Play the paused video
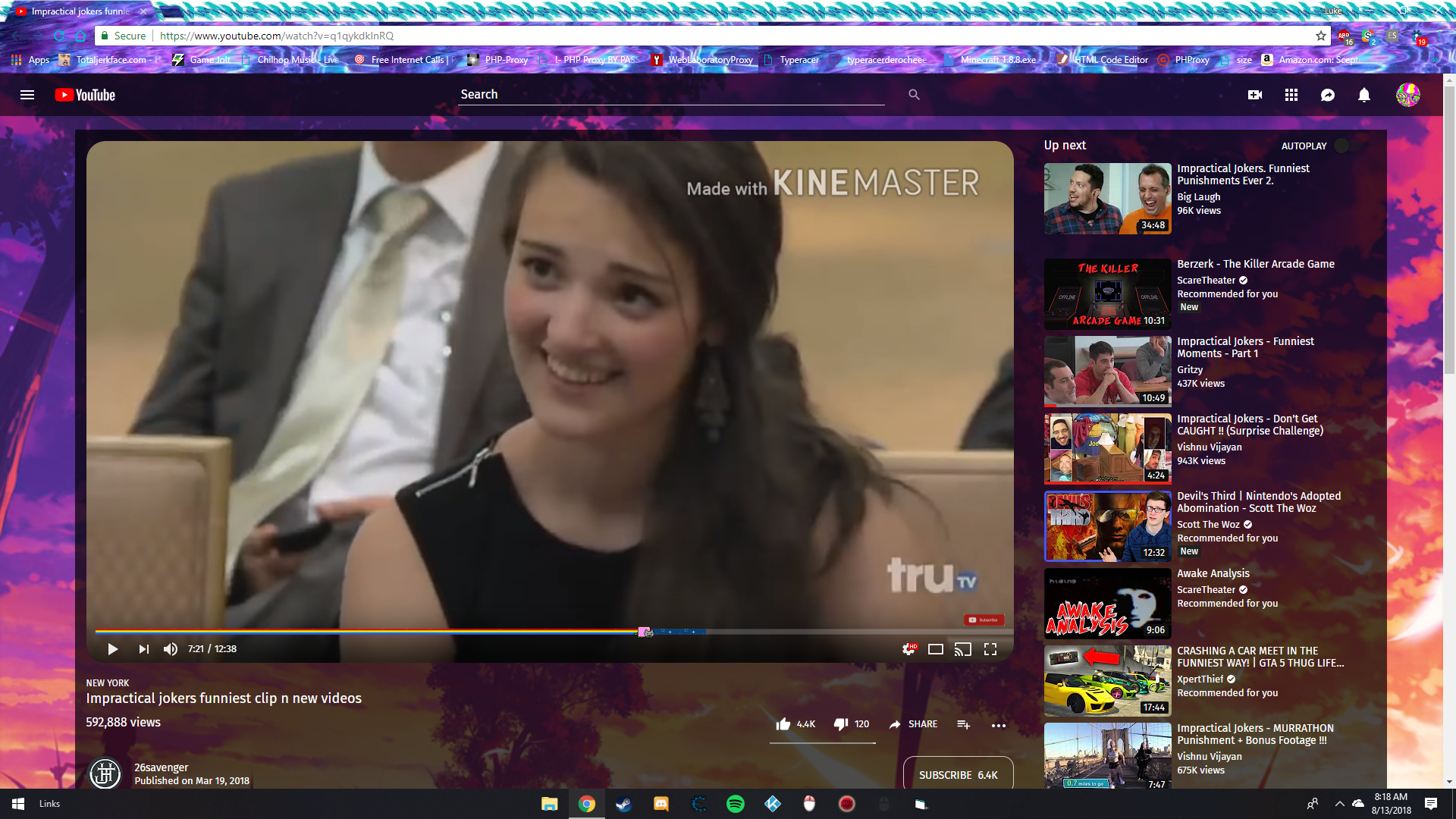The image size is (1456, 819). tap(113, 649)
